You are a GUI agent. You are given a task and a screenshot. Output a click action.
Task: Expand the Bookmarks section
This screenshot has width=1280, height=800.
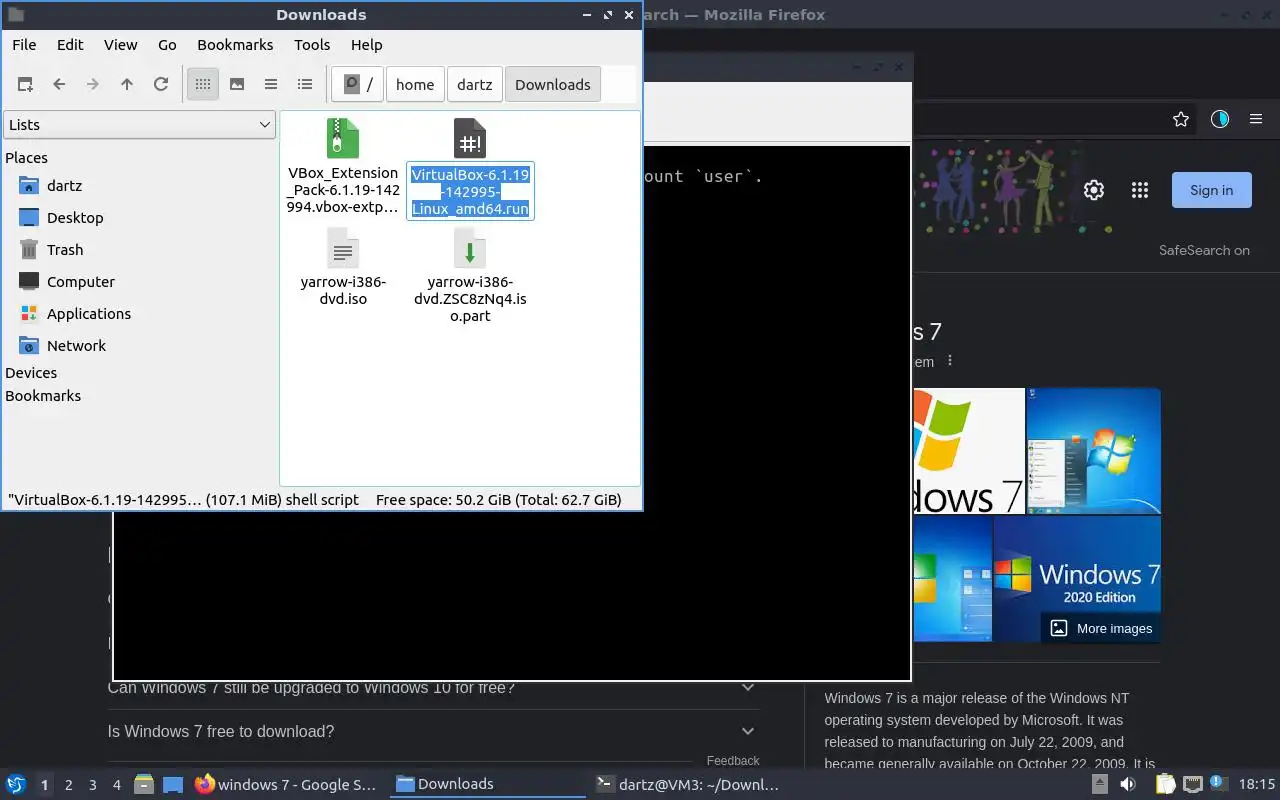pos(43,396)
